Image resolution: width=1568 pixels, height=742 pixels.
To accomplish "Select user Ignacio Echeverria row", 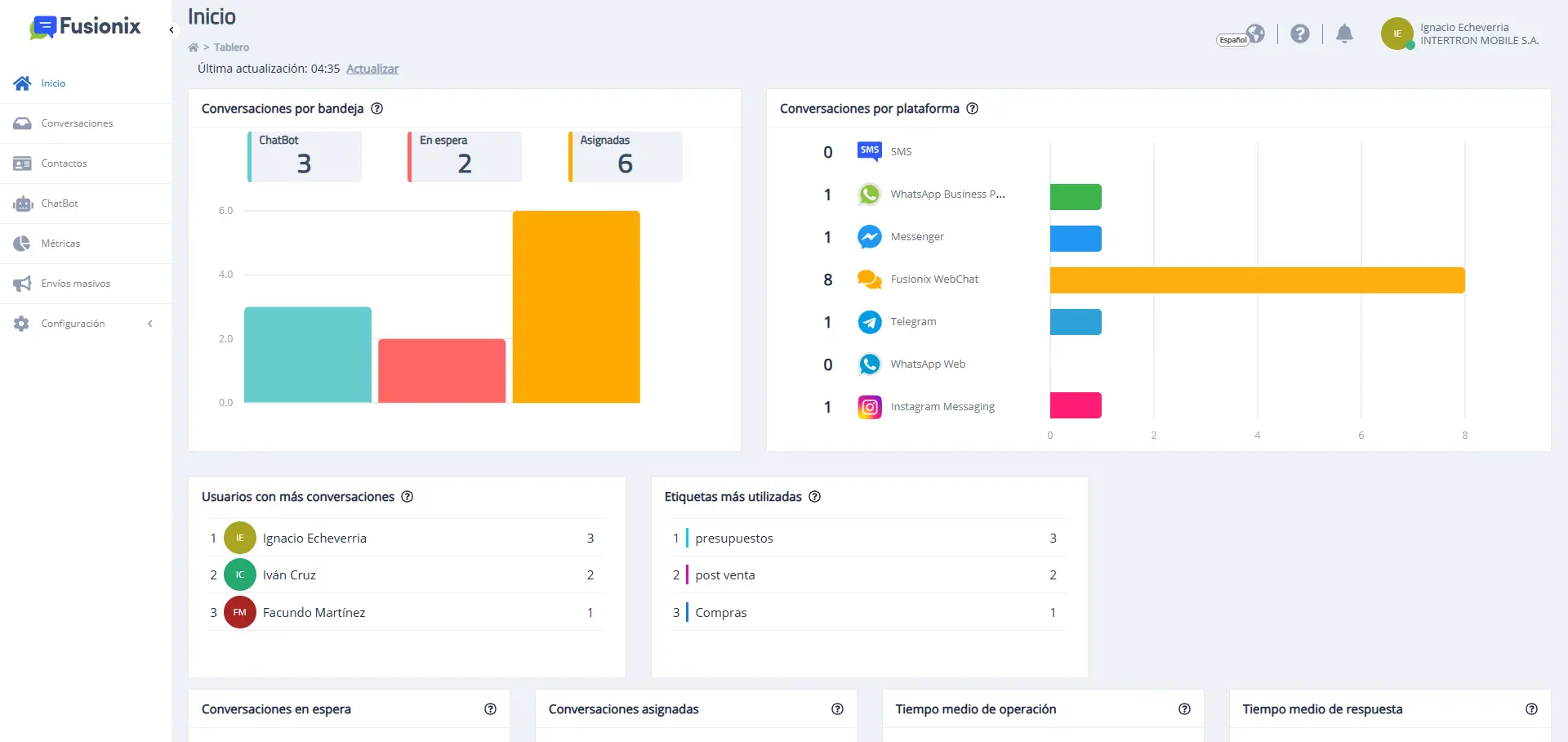I will point(407,538).
